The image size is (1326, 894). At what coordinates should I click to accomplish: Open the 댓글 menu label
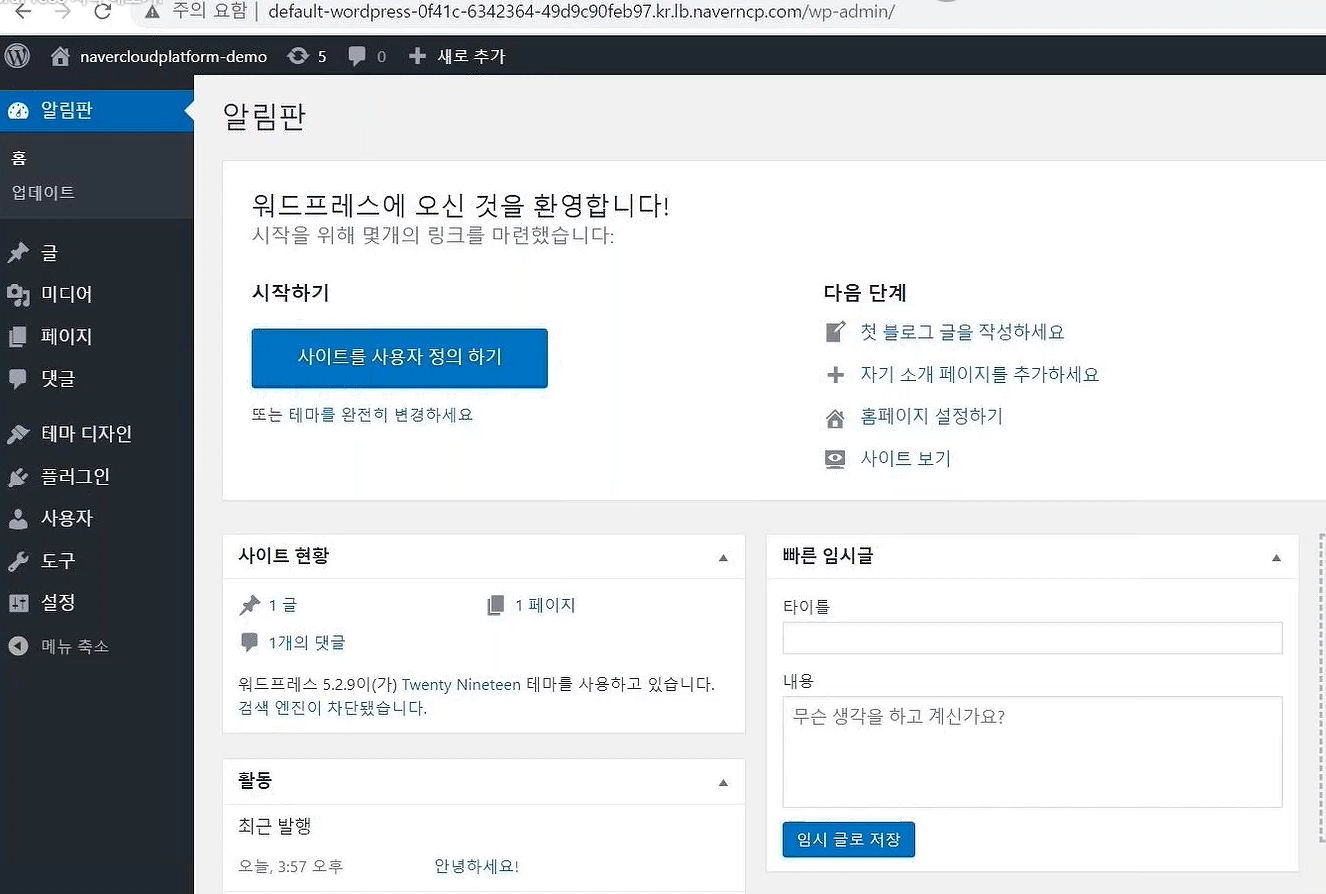57,379
